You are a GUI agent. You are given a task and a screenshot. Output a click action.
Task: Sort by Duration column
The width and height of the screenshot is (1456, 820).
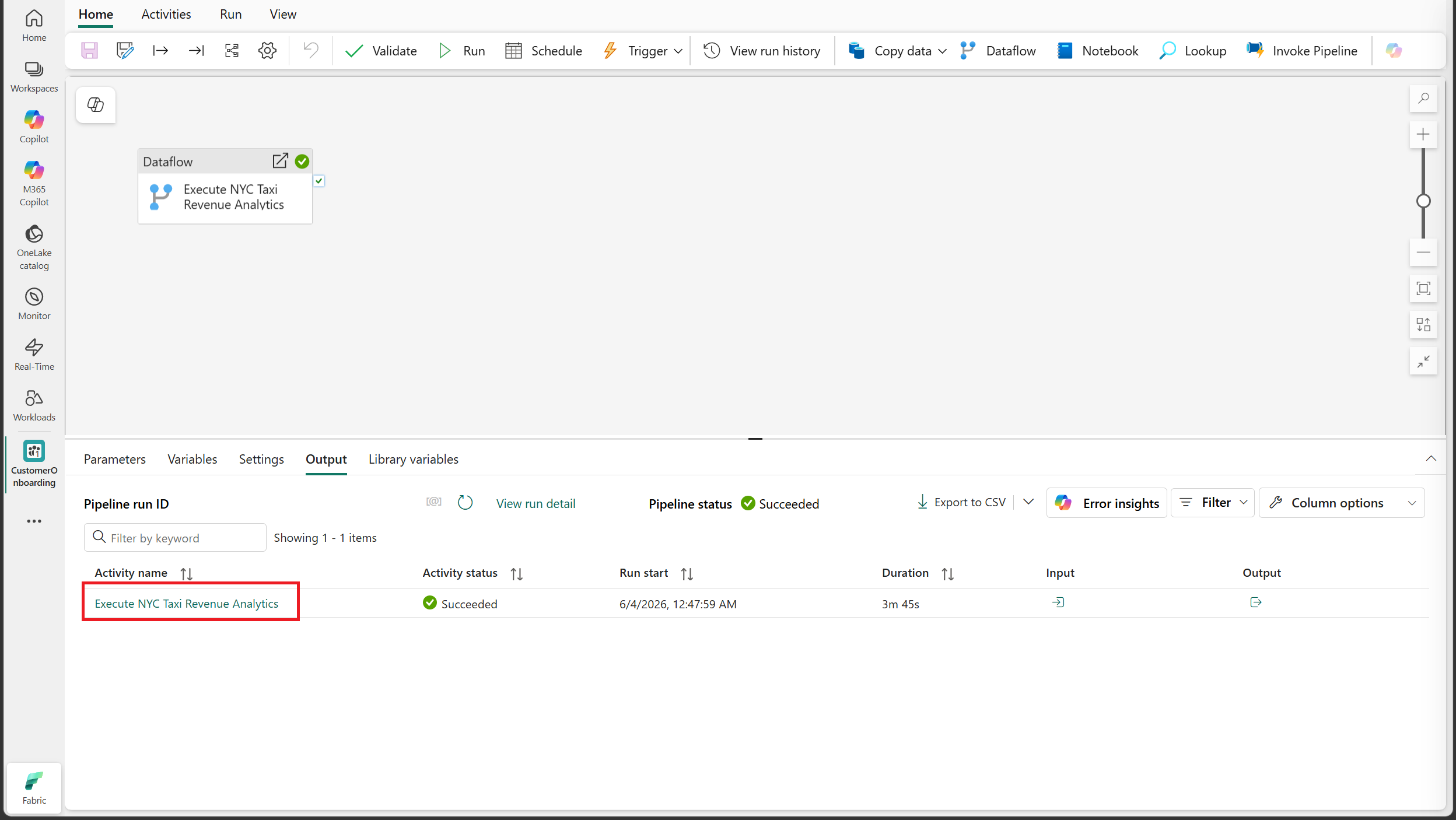(x=948, y=574)
